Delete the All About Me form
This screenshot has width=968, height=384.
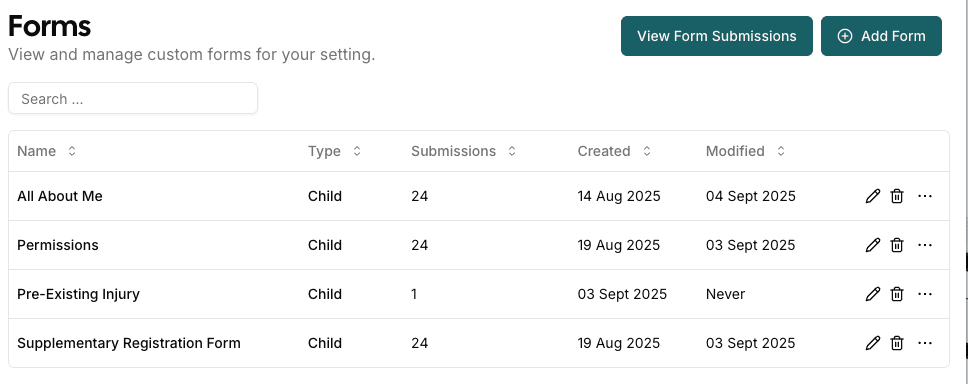(x=897, y=196)
